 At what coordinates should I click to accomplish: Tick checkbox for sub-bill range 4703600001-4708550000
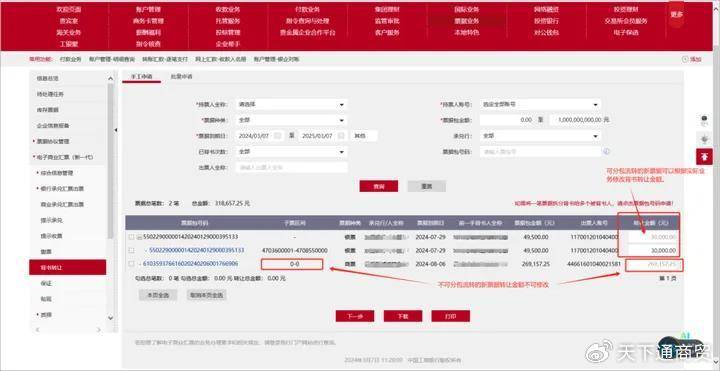click(131, 251)
